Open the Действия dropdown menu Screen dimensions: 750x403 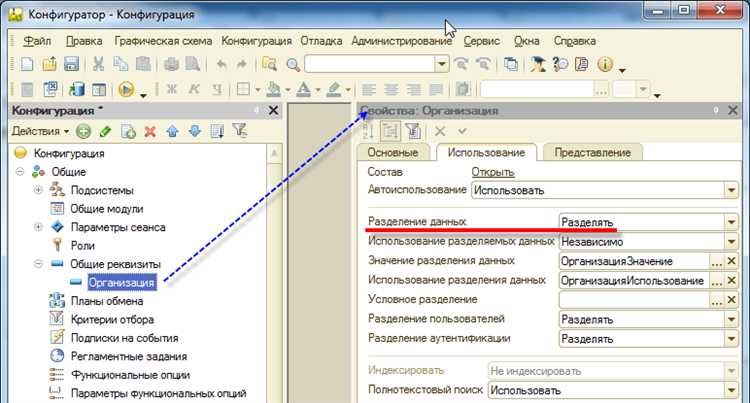pyautogui.click(x=40, y=131)
